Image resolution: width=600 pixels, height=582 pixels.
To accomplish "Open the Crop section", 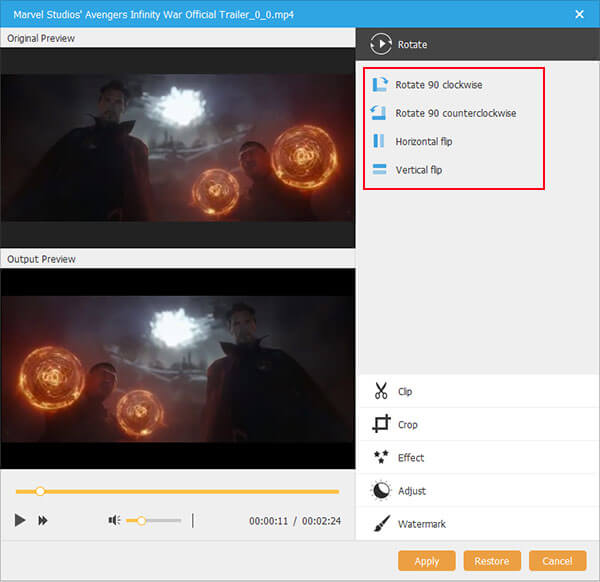I will (x=478, y=424).
